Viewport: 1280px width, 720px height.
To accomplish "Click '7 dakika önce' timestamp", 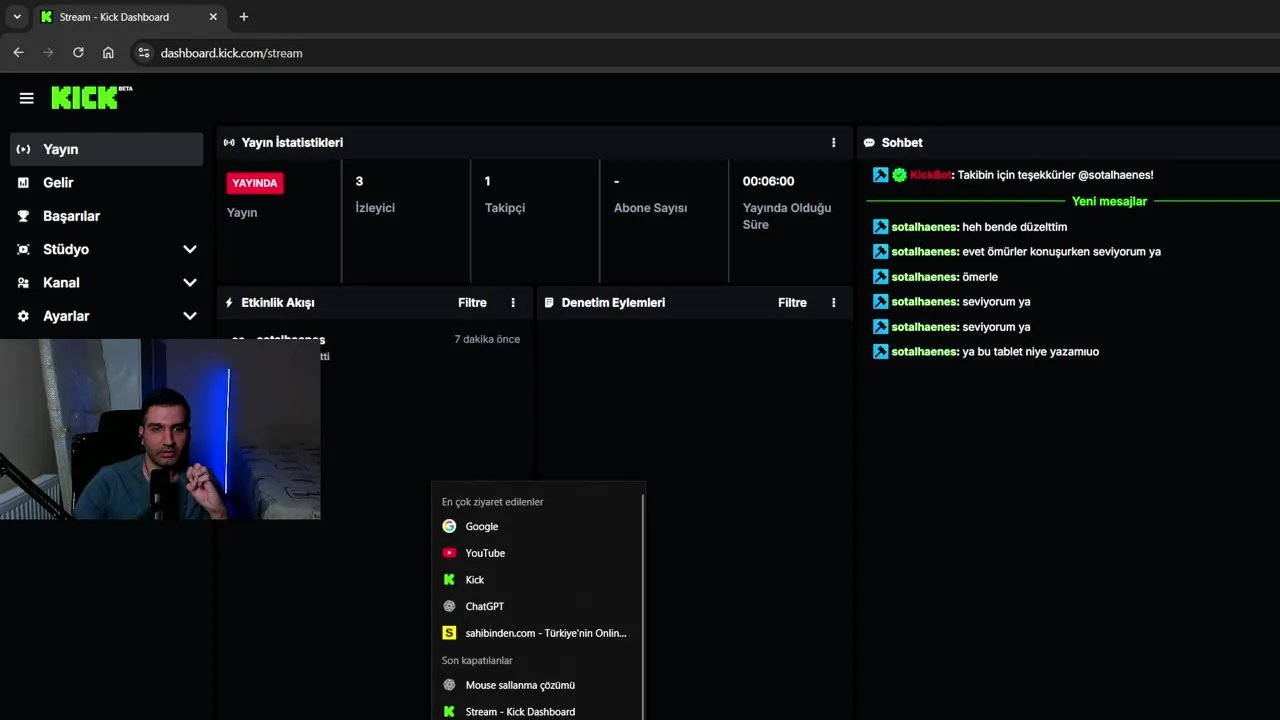I will pos(487,339).
